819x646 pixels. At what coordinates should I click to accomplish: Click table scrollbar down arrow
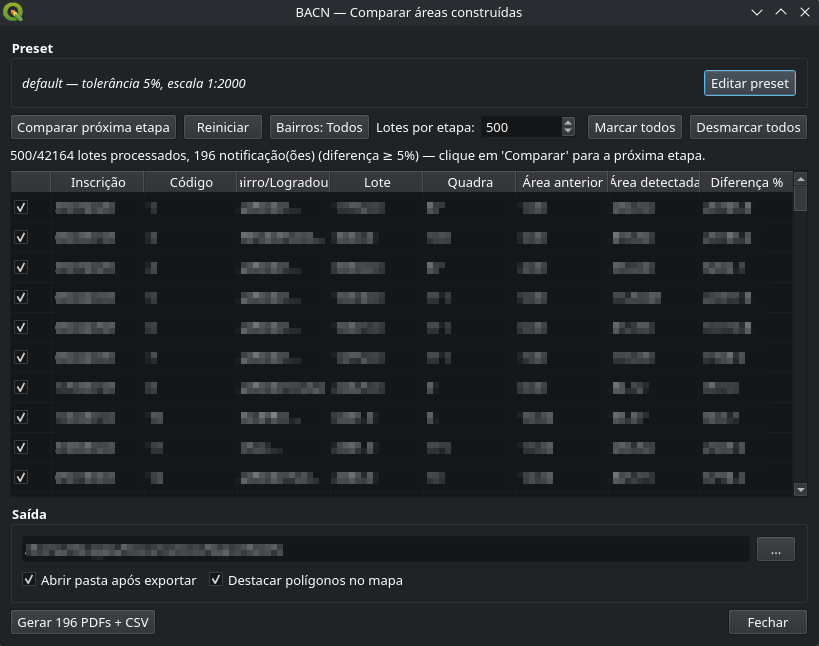coord(800,489)
